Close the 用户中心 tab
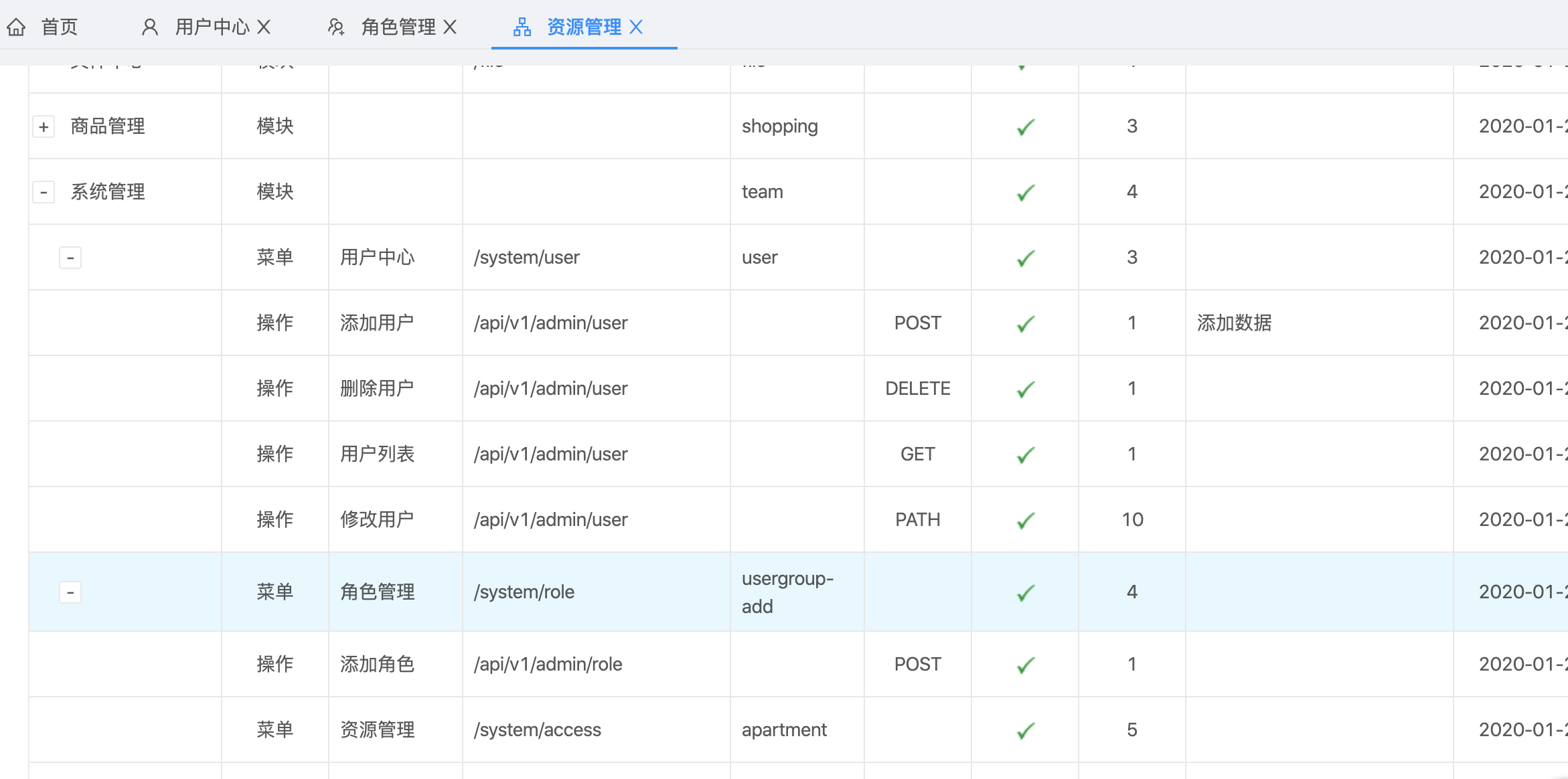Viewport: 1568px width, 779px height. pos(264,27)
